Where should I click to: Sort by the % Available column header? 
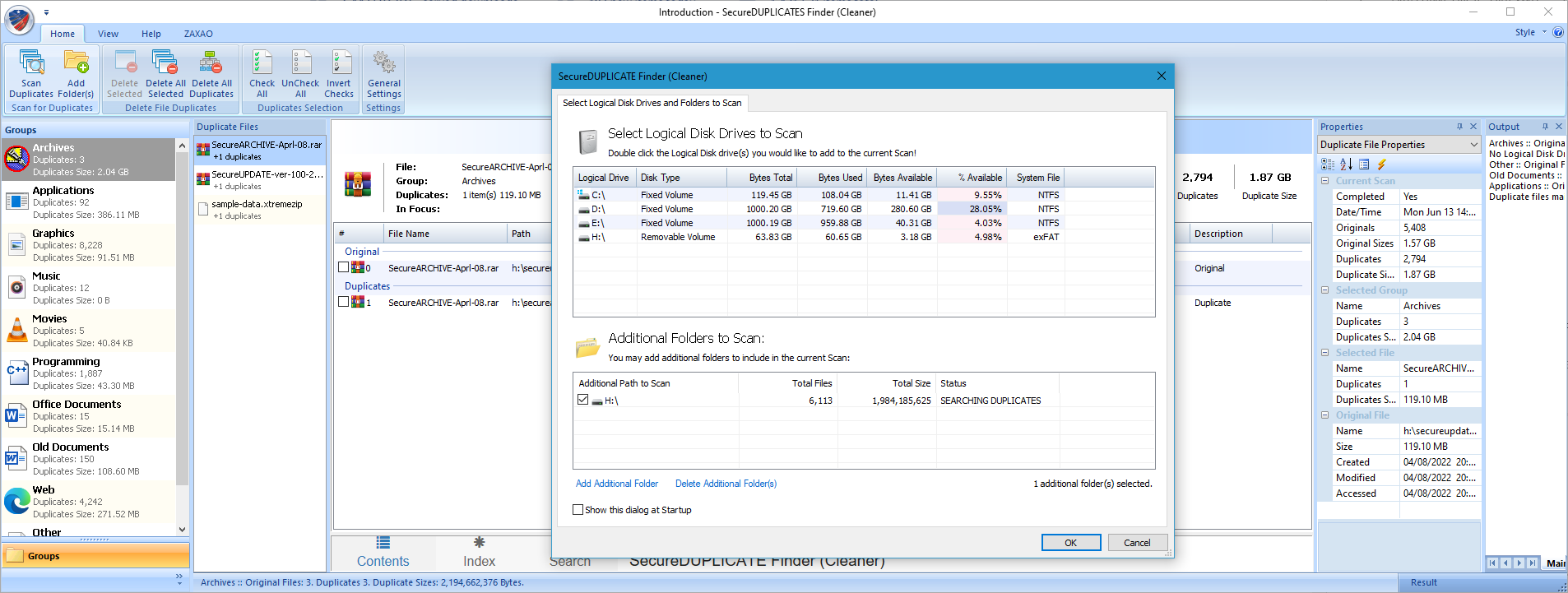pyautogui.click(x=972, y=178)
